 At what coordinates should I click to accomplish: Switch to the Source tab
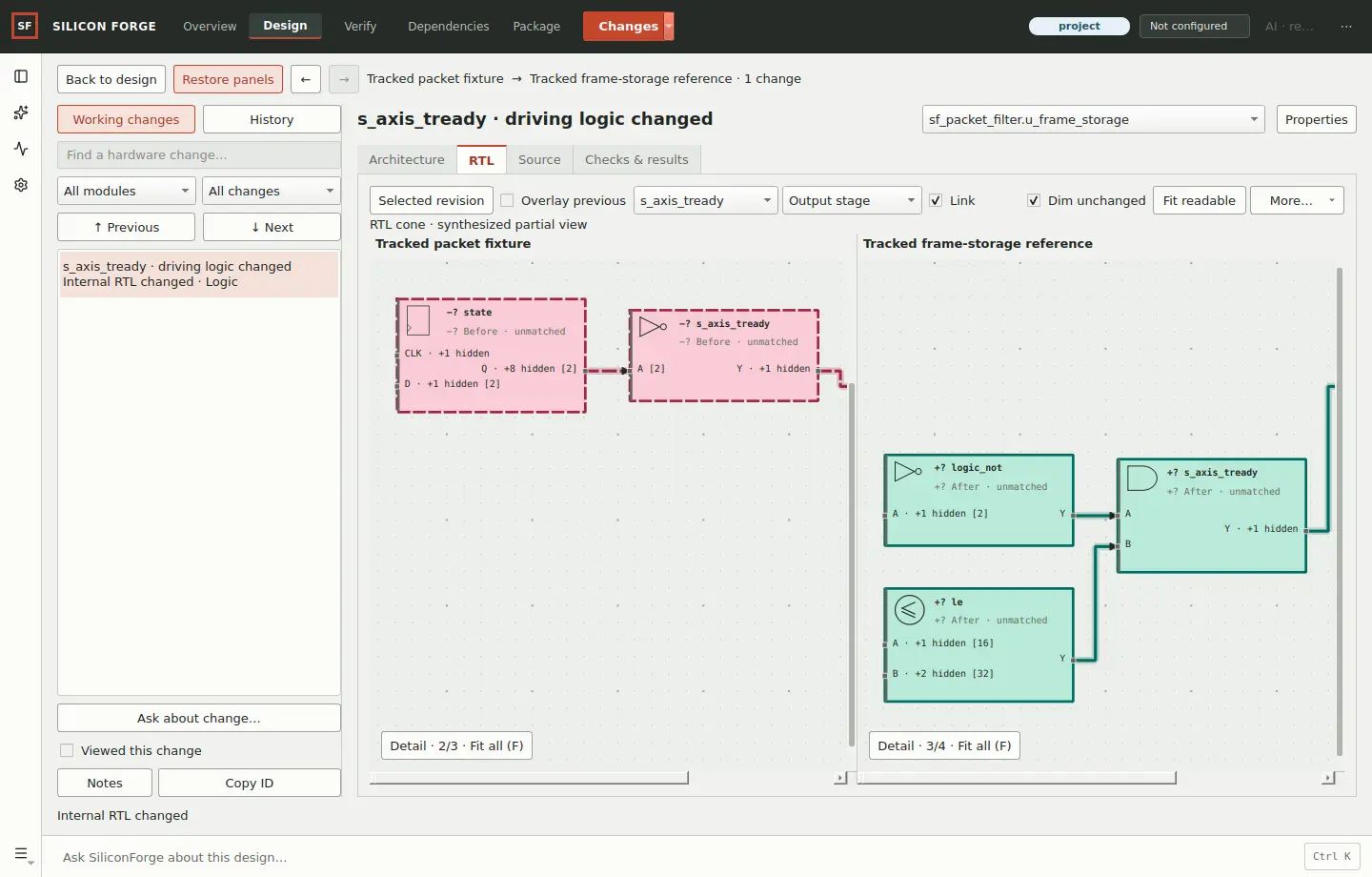click(539, 159)
